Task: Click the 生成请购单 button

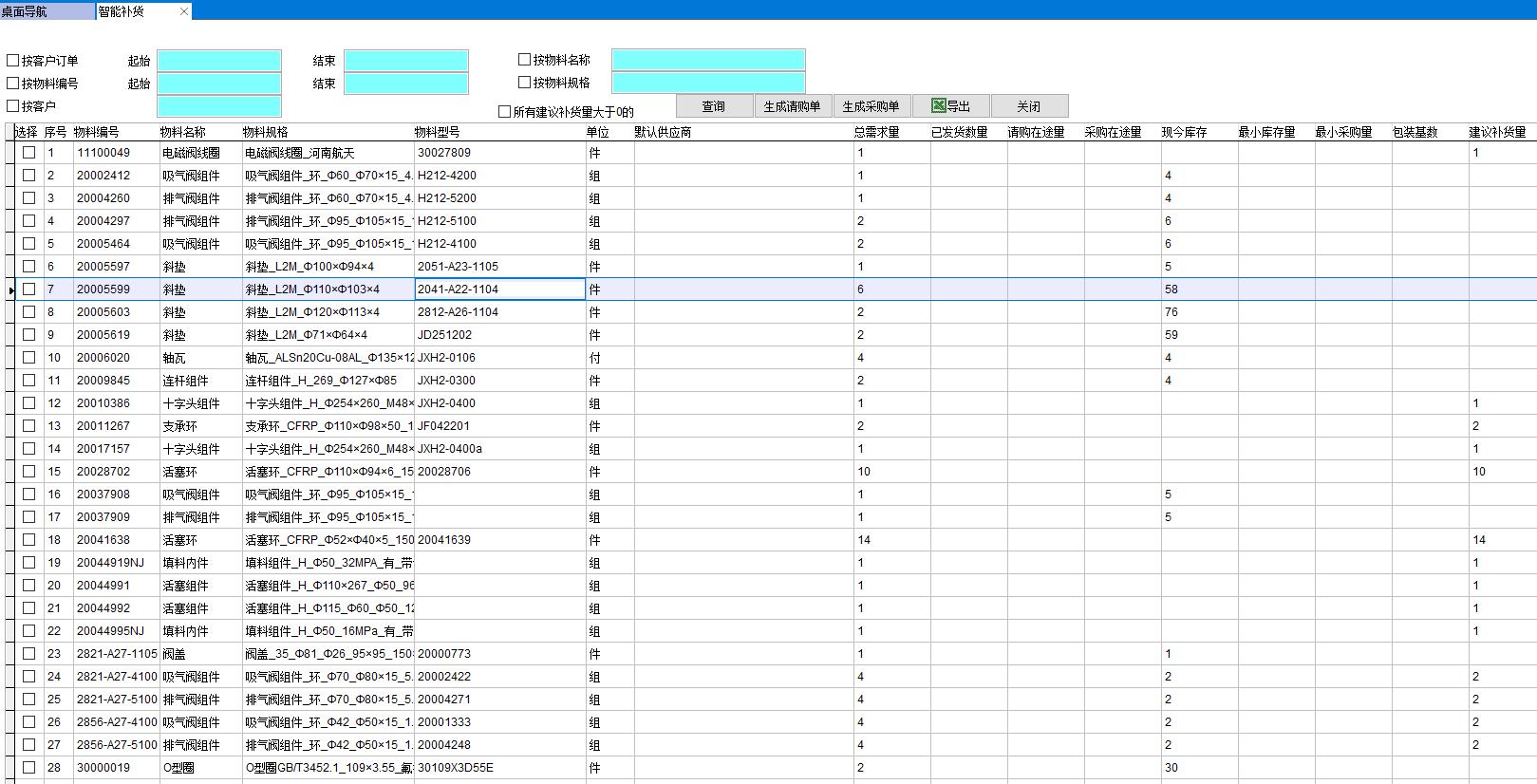Action: tap(792, 106)
